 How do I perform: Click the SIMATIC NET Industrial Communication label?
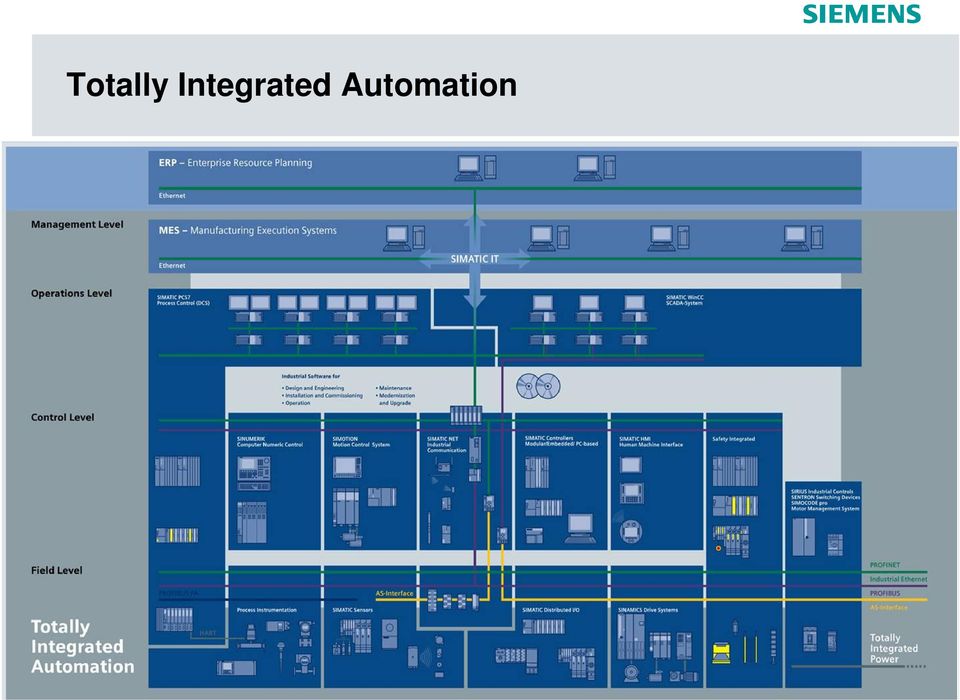(447, 445)
